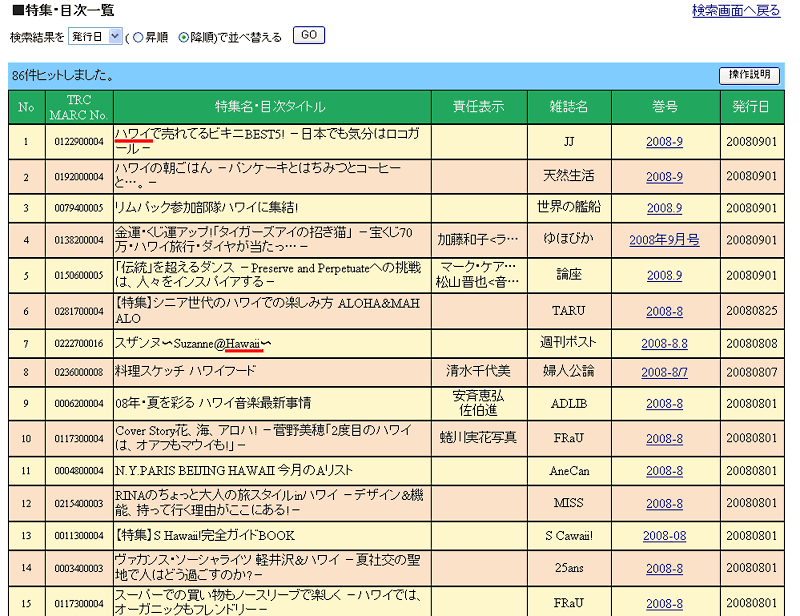Click MARC number 0079400005
Screen dimensions: 800x616
79,208
